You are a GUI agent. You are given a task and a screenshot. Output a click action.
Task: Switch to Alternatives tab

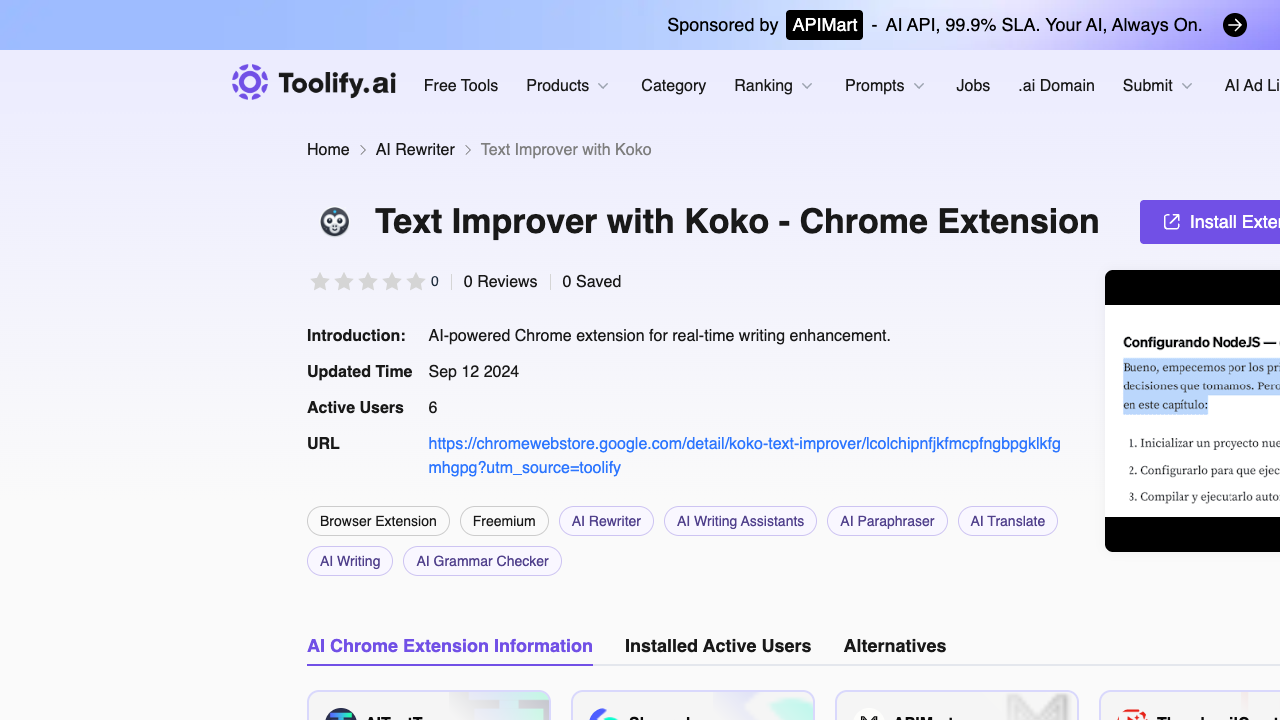(x=895, y=646)
